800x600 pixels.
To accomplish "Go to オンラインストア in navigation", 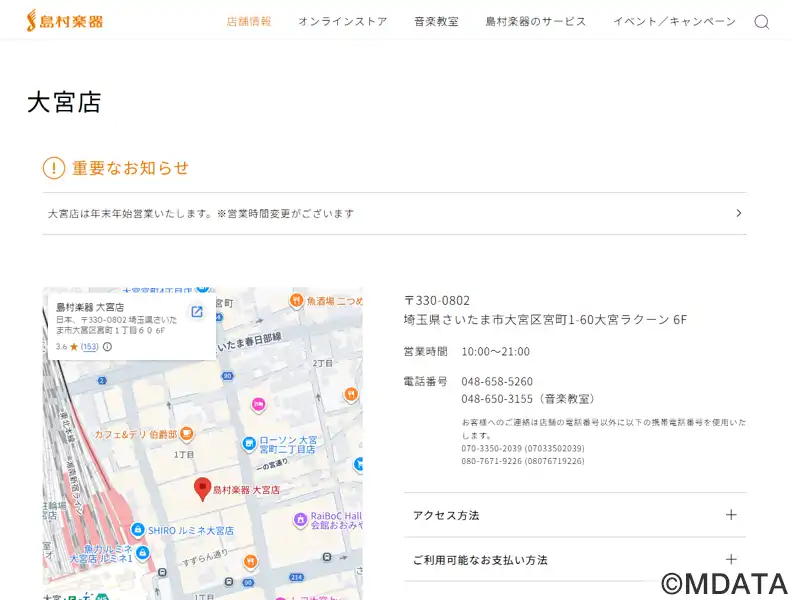I will click(x=342, y=22).
